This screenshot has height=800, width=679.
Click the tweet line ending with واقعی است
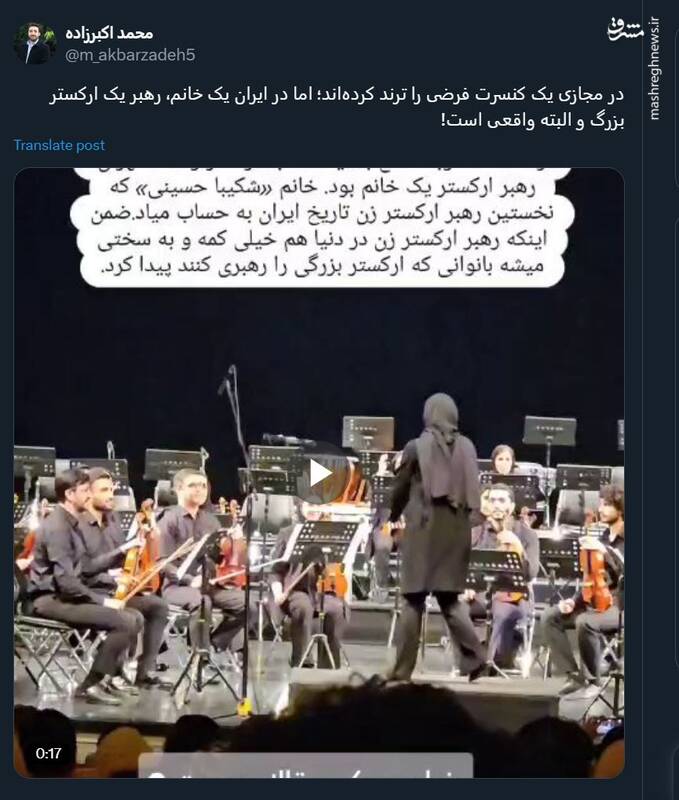(x=533, y=122)
